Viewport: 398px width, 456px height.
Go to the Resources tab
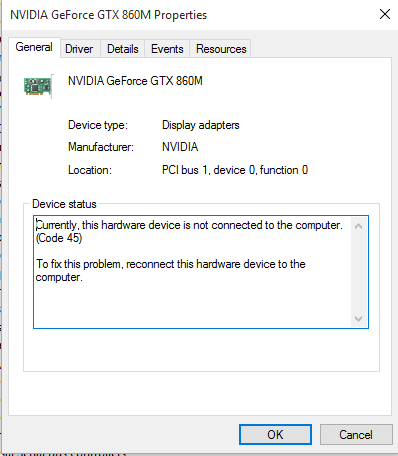[221, 49]
